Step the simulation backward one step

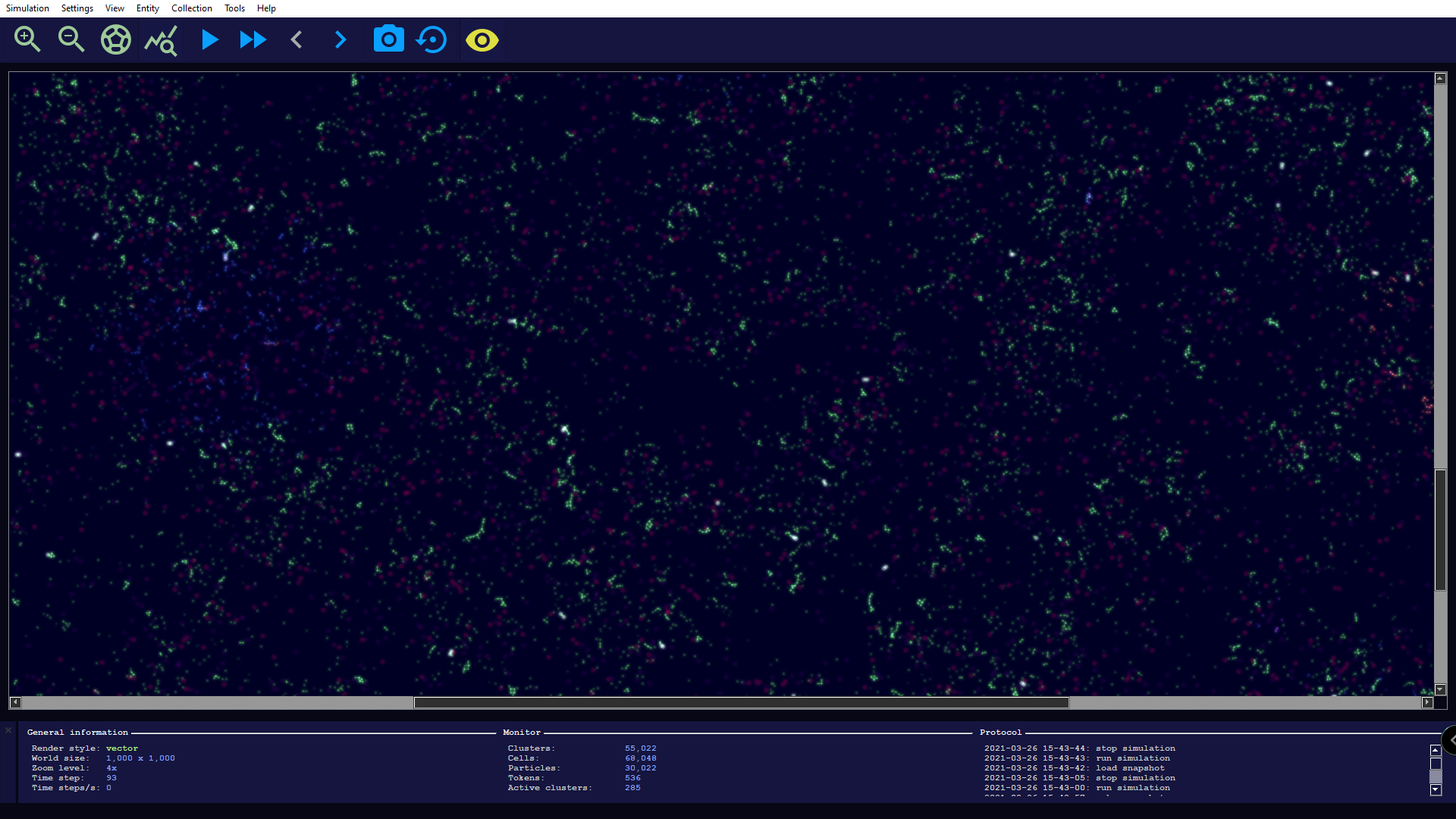click(x=297, y=39)
